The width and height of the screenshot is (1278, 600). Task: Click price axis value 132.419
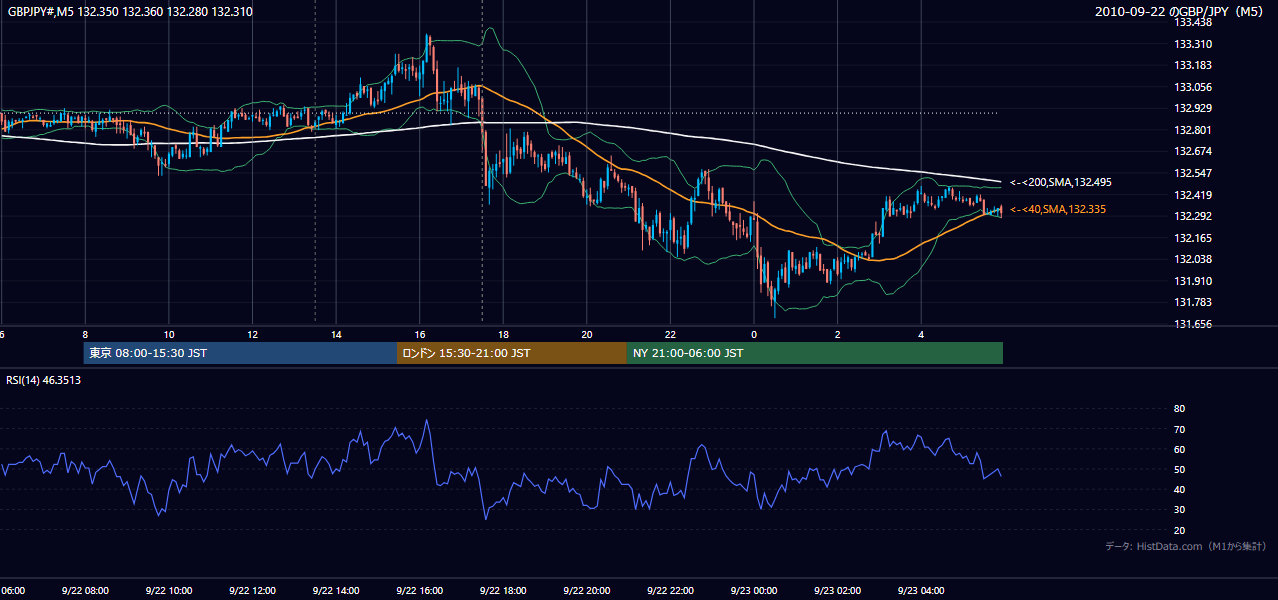1194,195
